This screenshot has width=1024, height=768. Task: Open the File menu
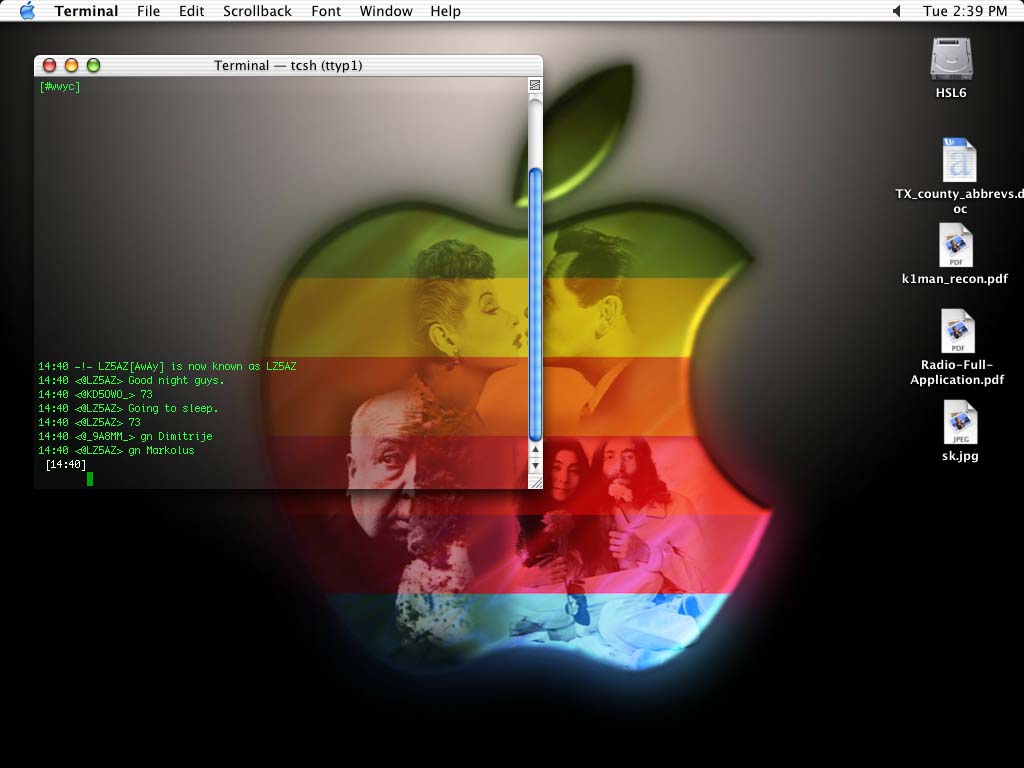148,11
